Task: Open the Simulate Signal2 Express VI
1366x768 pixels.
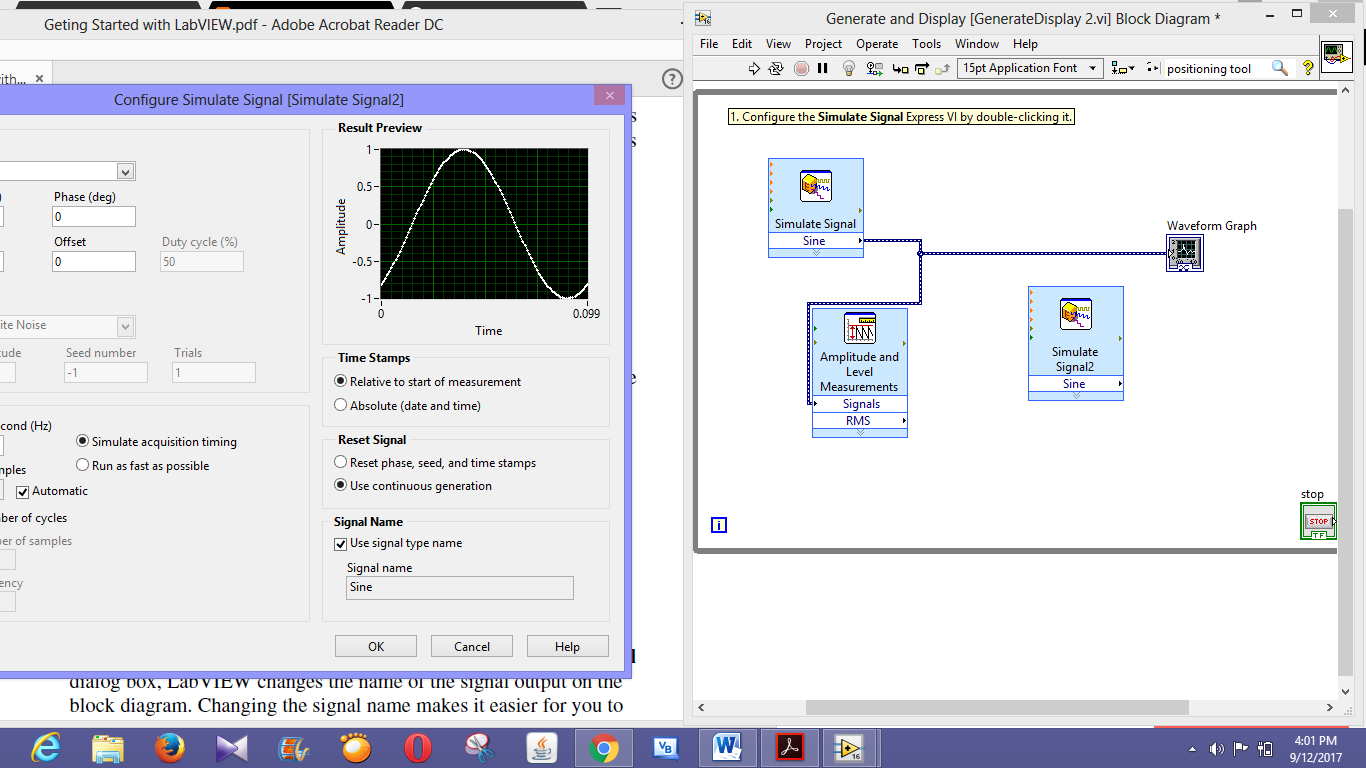Action: coord(1076,313)
